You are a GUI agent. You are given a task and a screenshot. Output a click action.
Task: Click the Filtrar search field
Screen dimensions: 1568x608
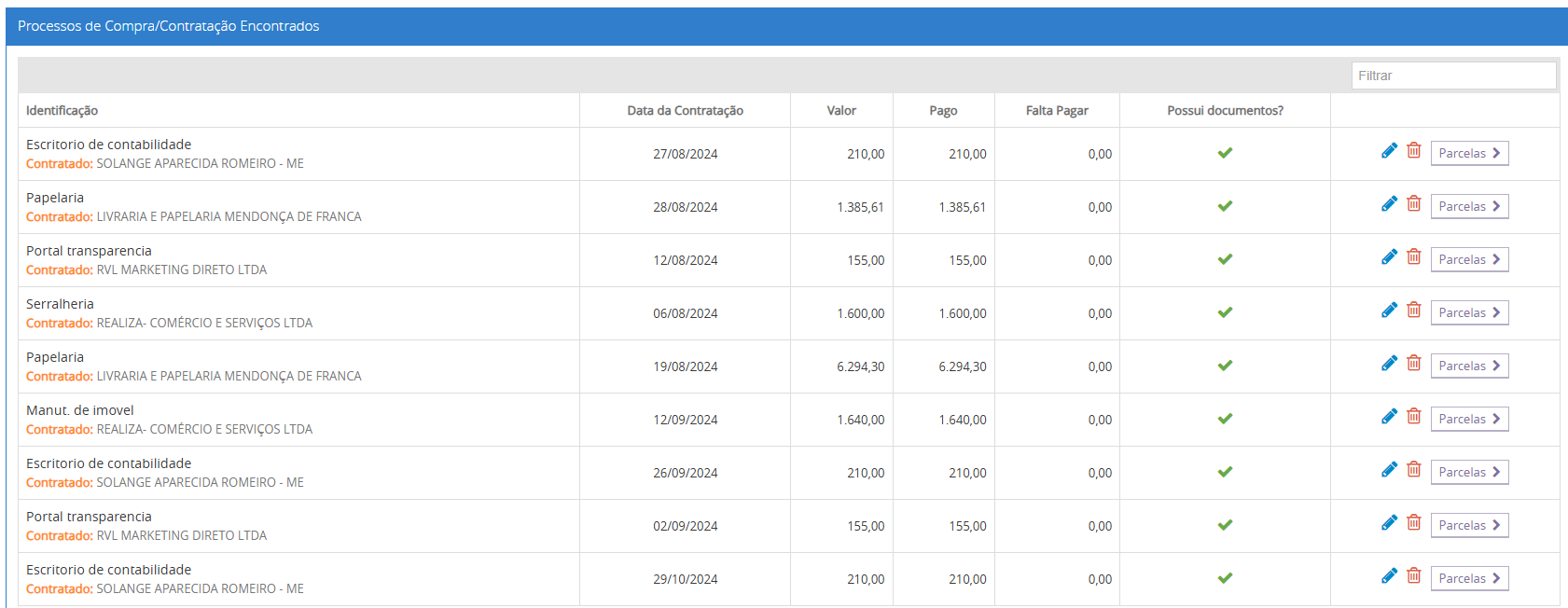(x=1452, y=76)
